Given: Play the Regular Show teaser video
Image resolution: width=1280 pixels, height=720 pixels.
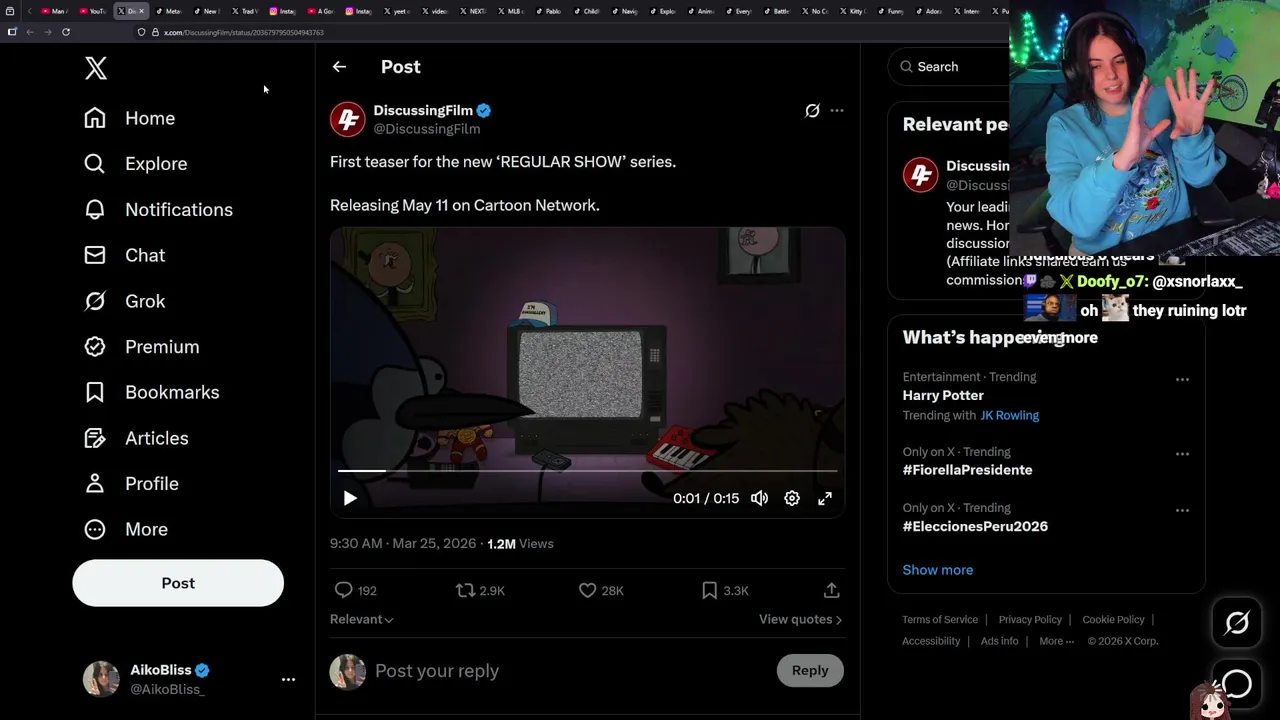Looking at the screenshot, I should click(350, 498).
